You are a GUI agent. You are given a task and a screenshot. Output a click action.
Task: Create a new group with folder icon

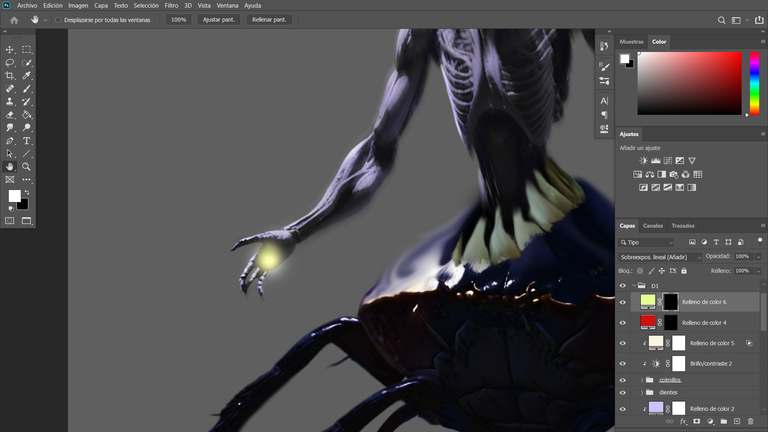tap(723, 421)
